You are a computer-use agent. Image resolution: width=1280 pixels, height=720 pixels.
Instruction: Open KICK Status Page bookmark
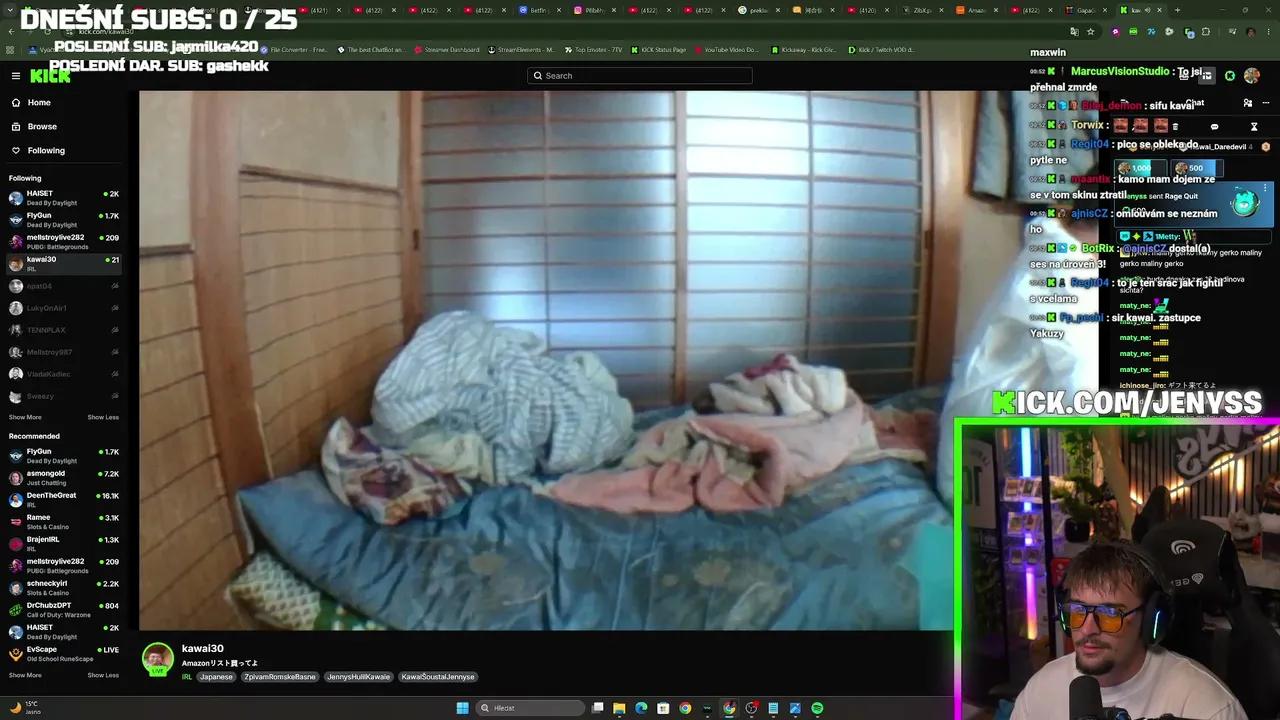coord(658,50)
